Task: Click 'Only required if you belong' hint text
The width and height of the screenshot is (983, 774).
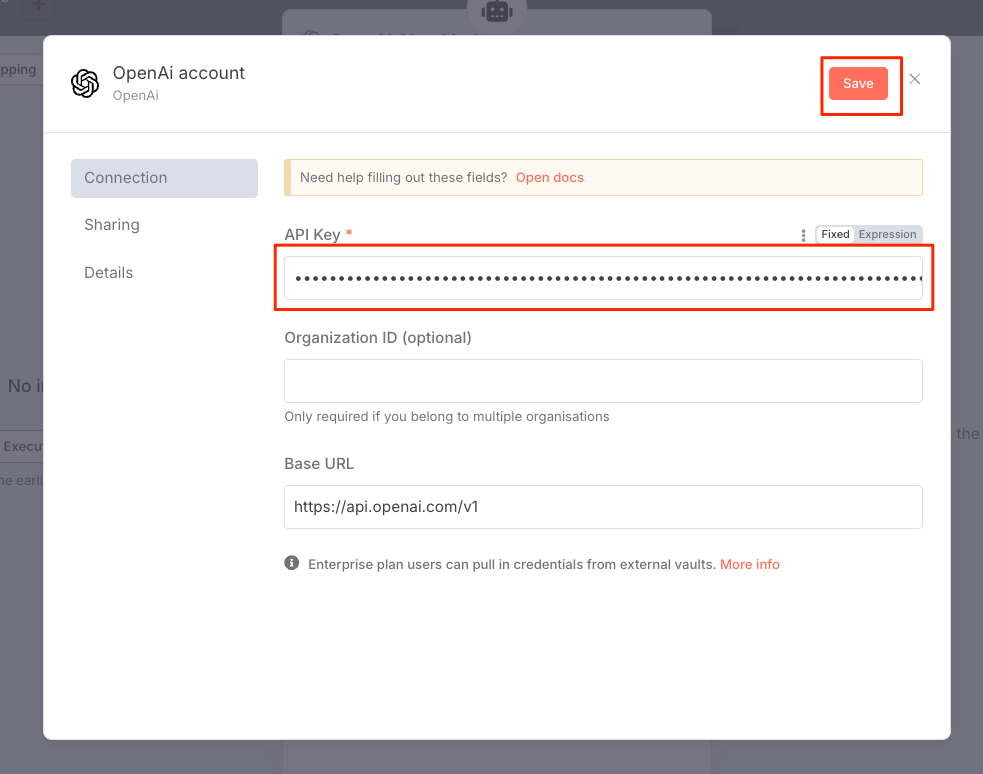Action: (446, 417)
